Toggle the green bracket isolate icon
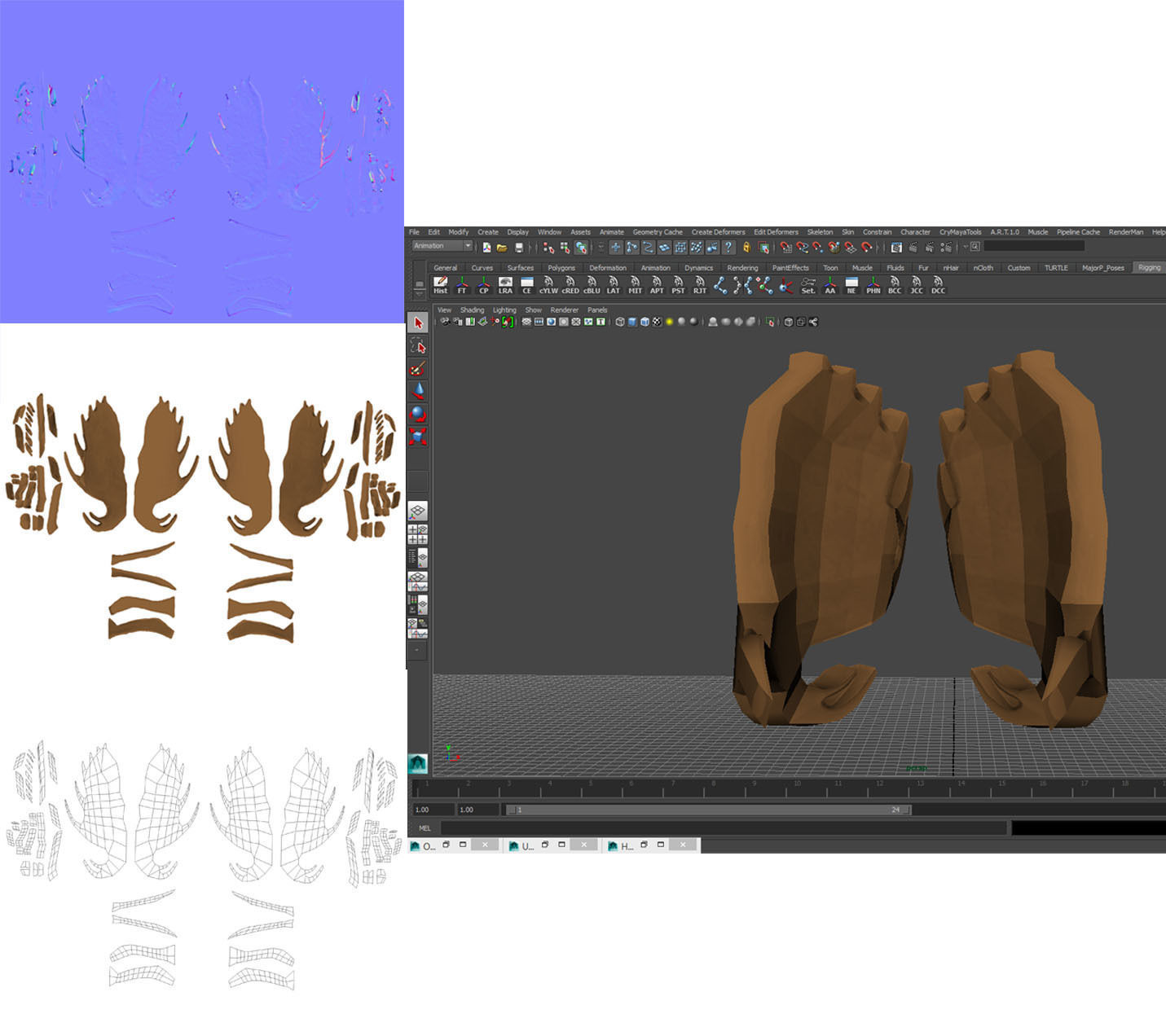 tap(508, 322)
